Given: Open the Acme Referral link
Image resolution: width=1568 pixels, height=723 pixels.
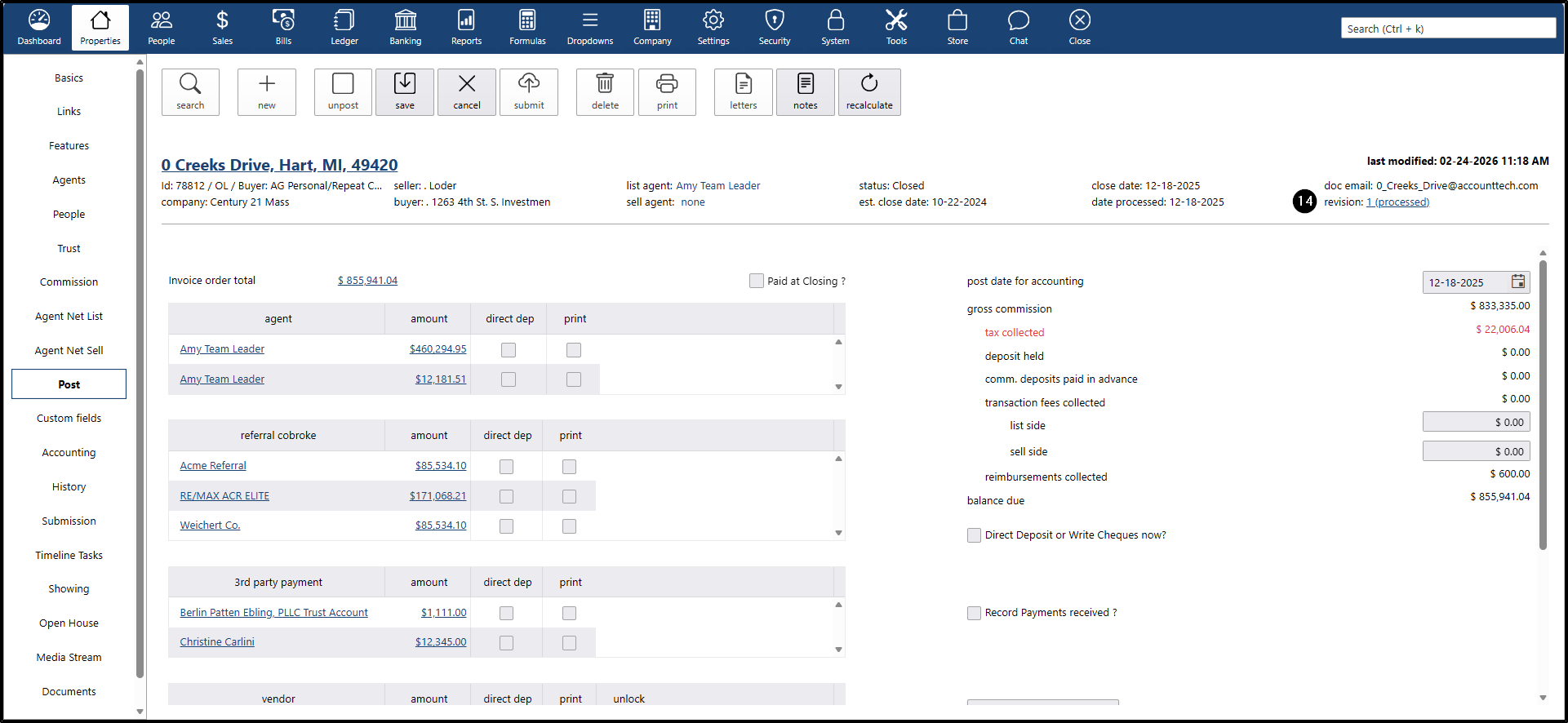Looking at the screenshot, I should 213,466.
